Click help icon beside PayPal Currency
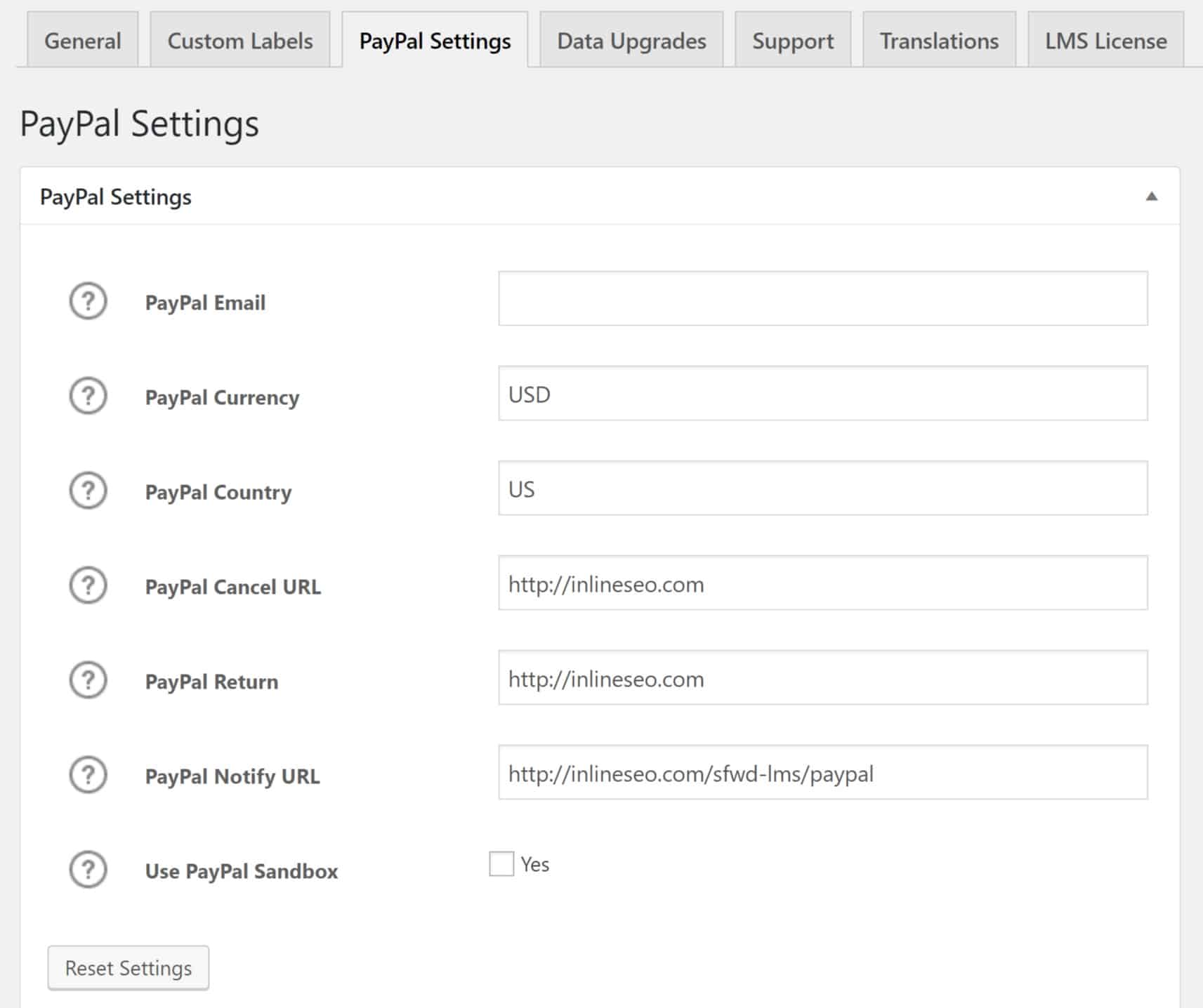The image size is (1203, 1008). [x=88, y=396]
